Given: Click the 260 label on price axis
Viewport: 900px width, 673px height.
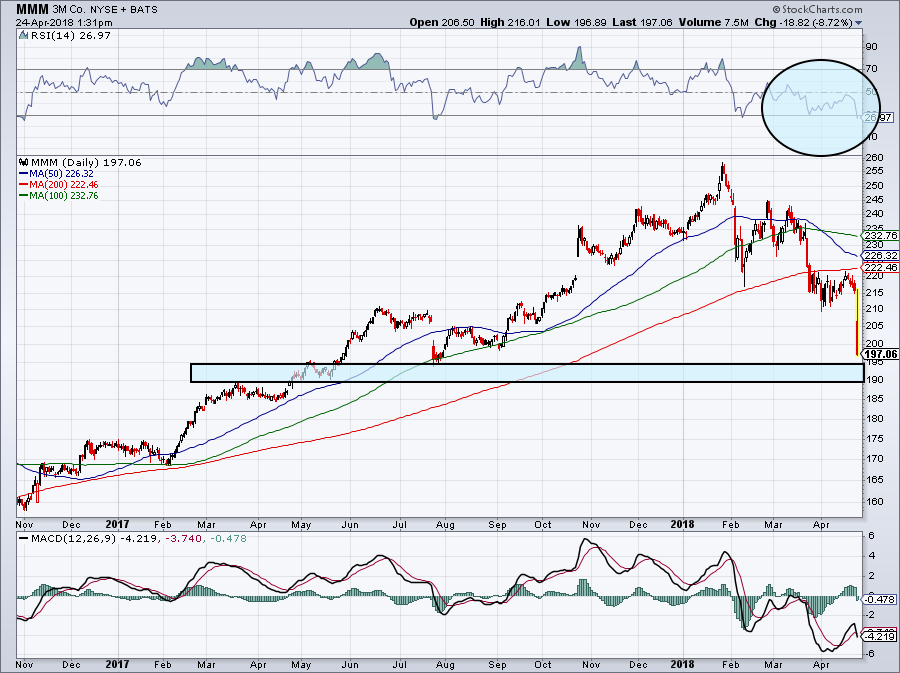Looking at the screenshot, I should [875, 158].
